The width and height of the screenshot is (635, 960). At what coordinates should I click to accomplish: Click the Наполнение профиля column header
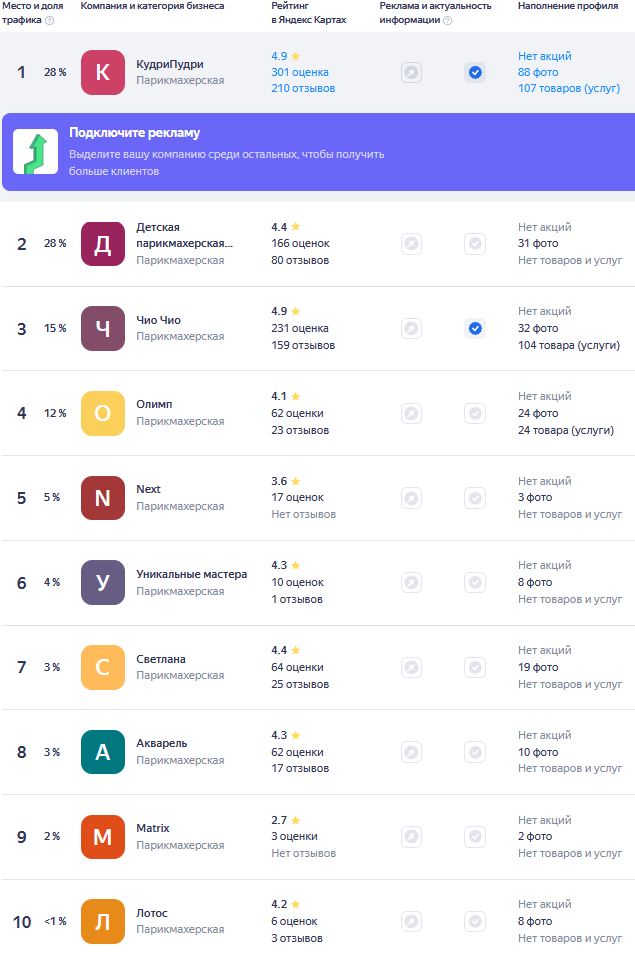tap(568, 6)
